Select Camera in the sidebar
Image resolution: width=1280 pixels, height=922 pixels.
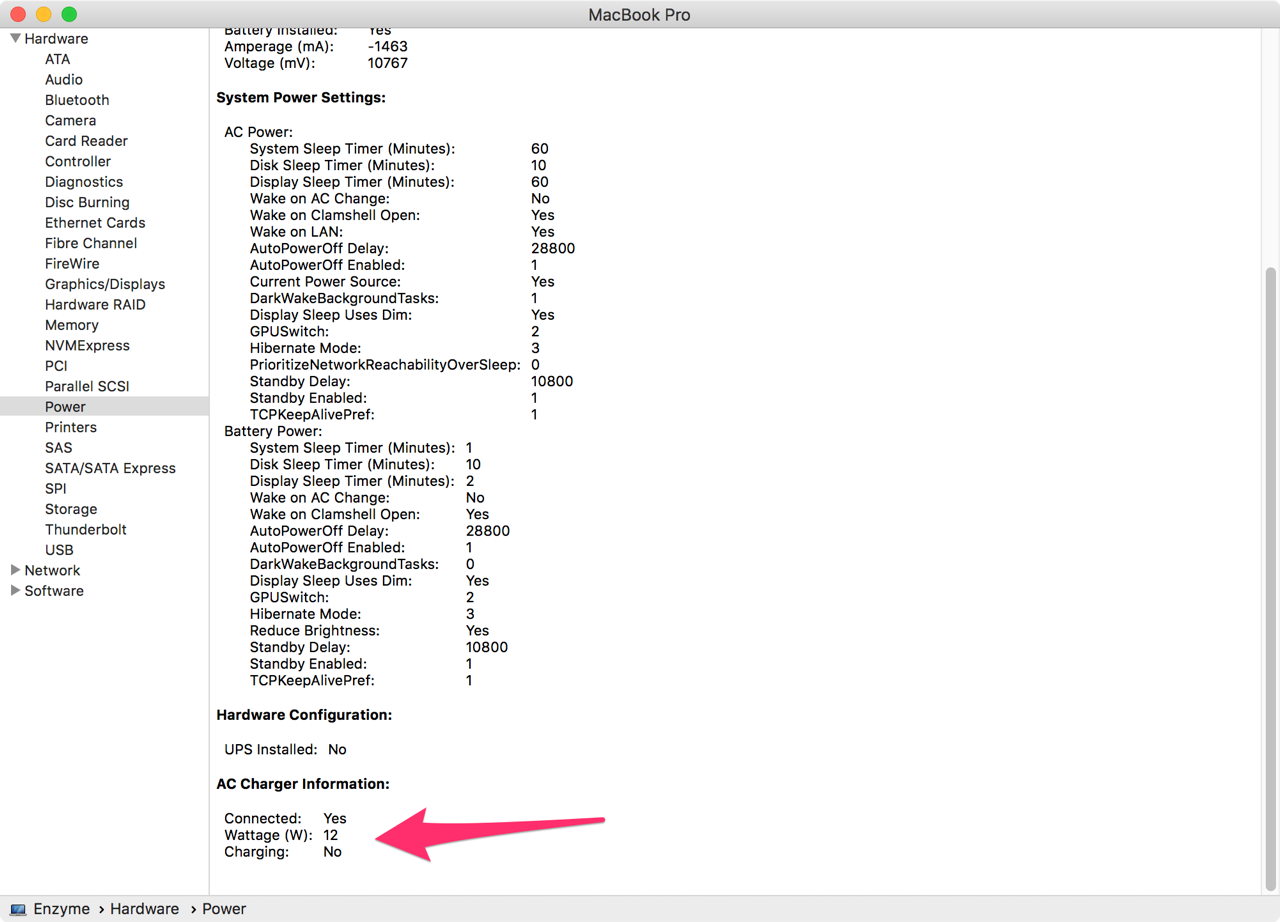(70, 120)
